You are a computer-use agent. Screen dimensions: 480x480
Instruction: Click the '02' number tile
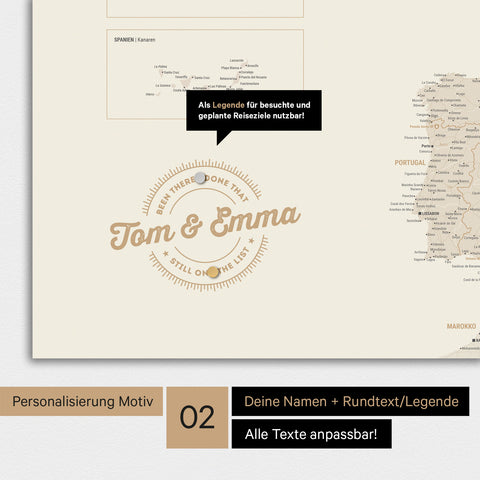(197, 417)
